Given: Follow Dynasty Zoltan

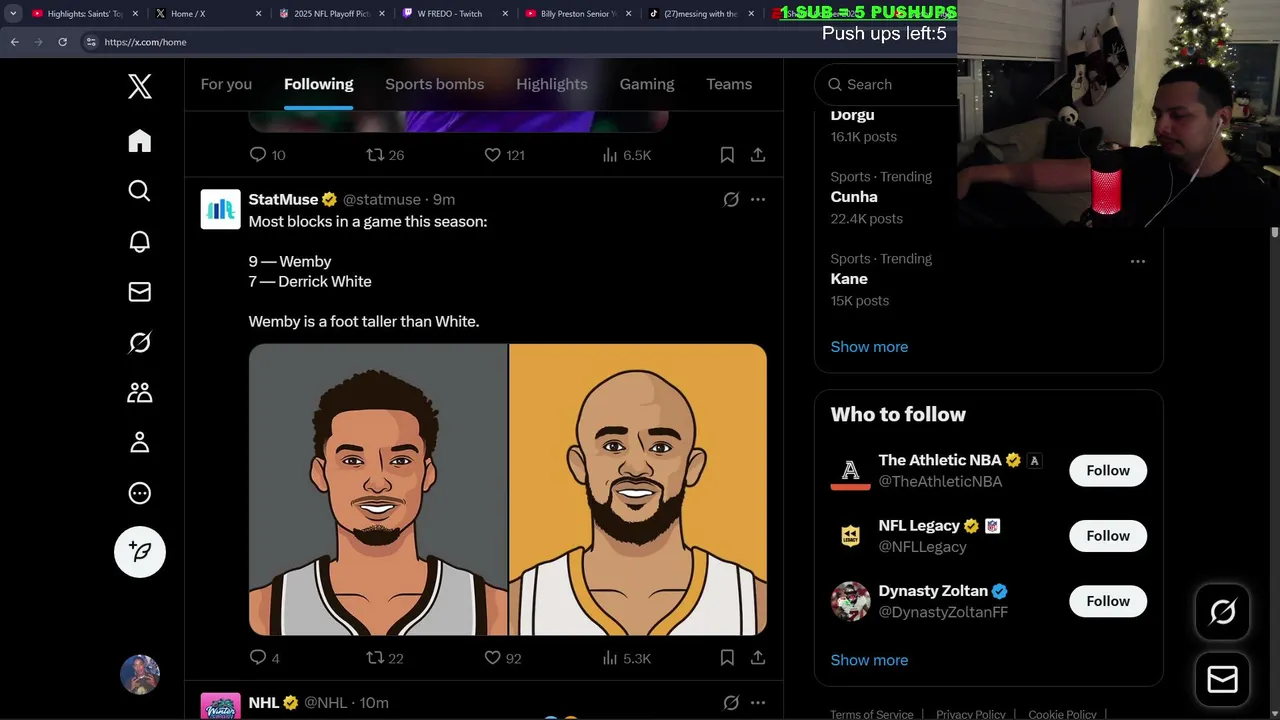Looking at the screenshot, I should pos(1108,601).
